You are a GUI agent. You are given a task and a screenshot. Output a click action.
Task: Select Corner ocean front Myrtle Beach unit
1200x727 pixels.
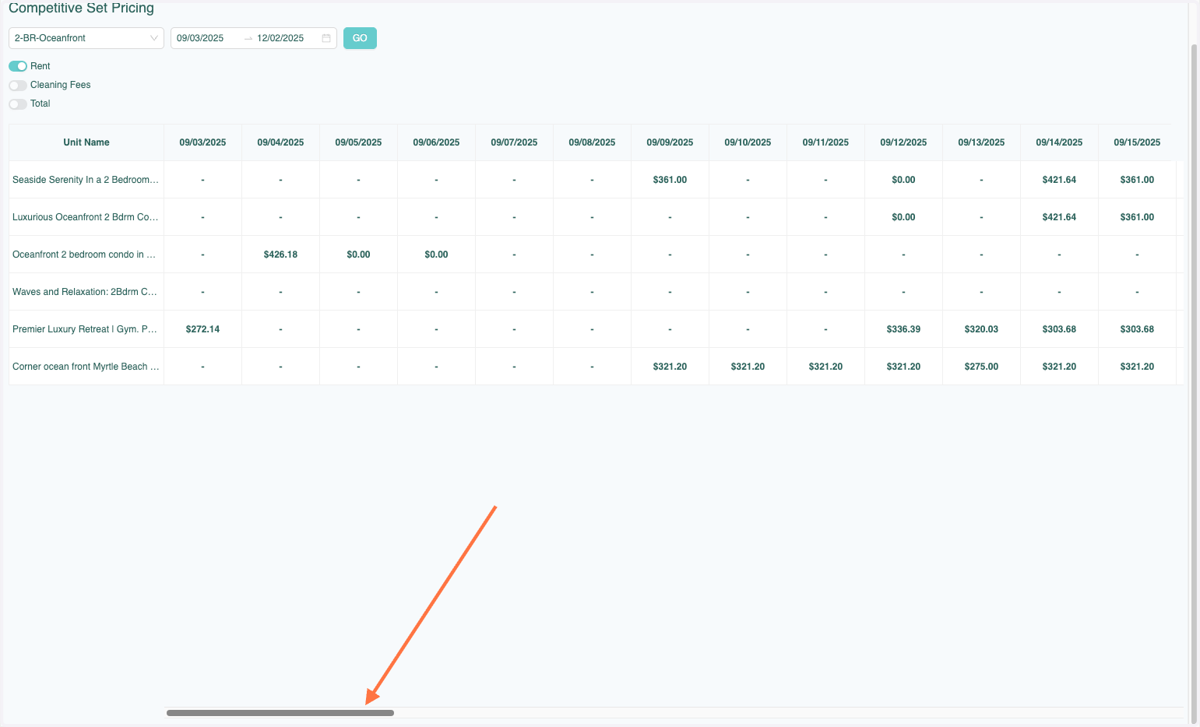[86, 367]
